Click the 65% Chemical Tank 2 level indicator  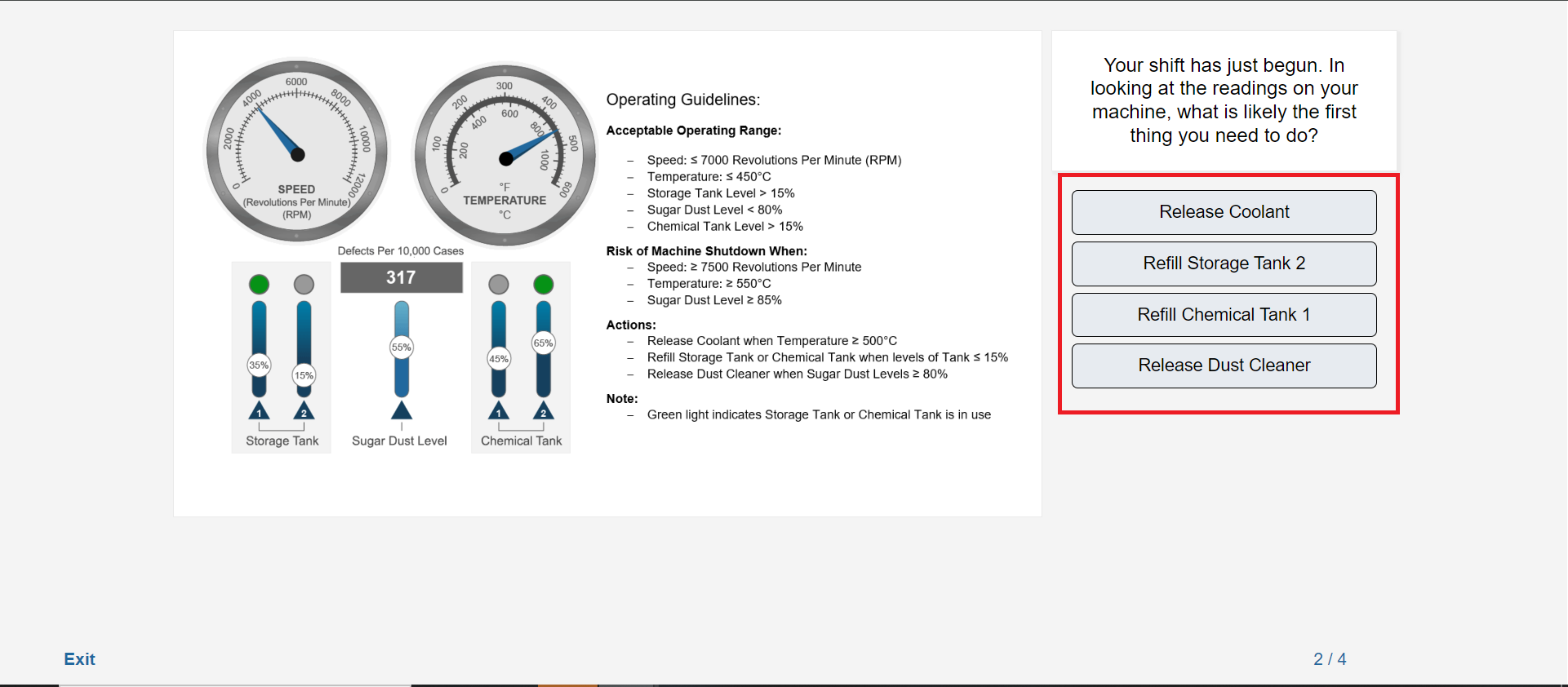click(544, 343)
